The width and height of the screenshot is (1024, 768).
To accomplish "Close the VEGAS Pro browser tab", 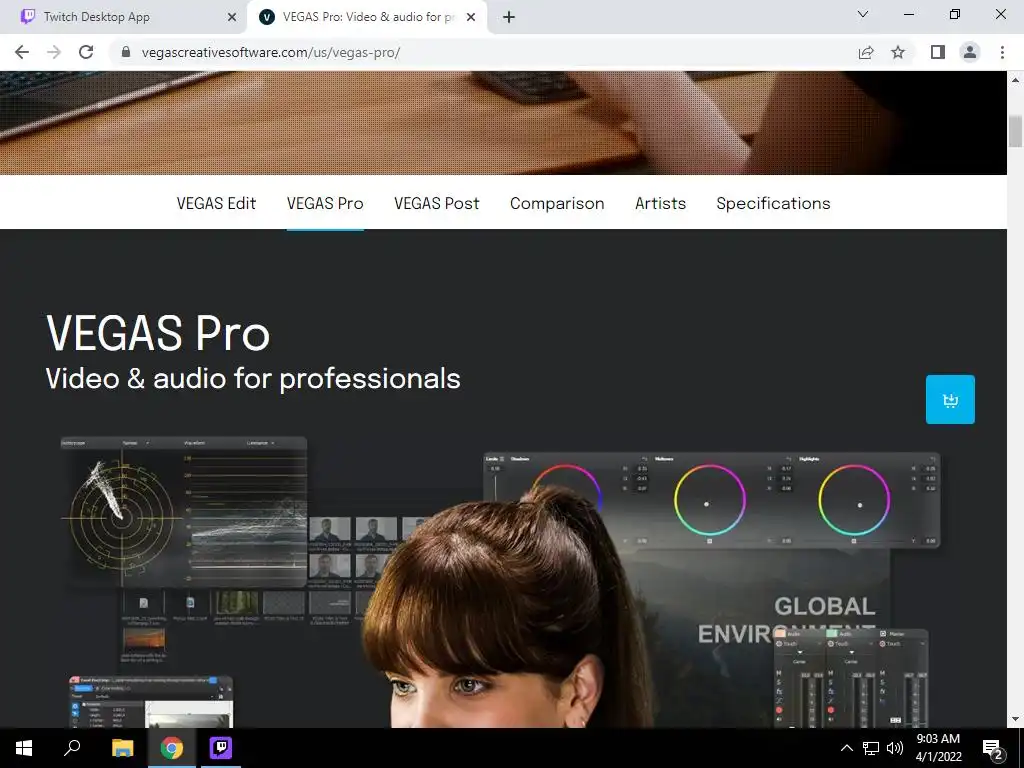I will [x=471, y=17].
